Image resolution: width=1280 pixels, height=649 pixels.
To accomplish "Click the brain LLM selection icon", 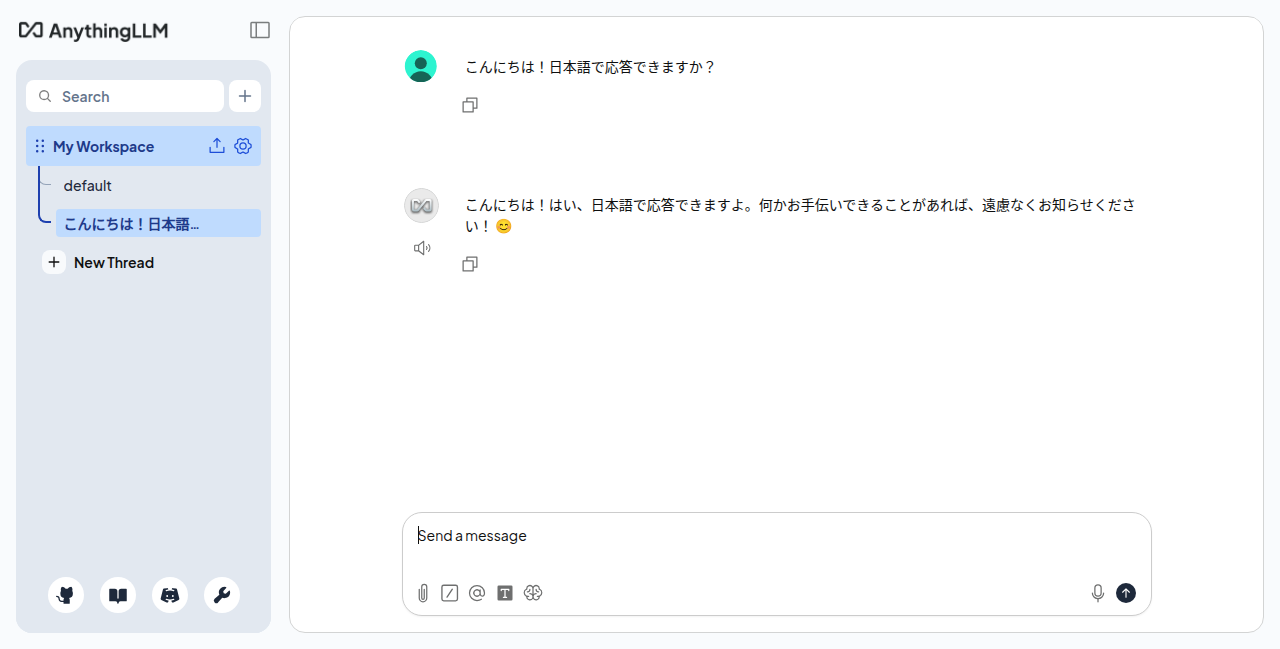I will tap(533, 593).
